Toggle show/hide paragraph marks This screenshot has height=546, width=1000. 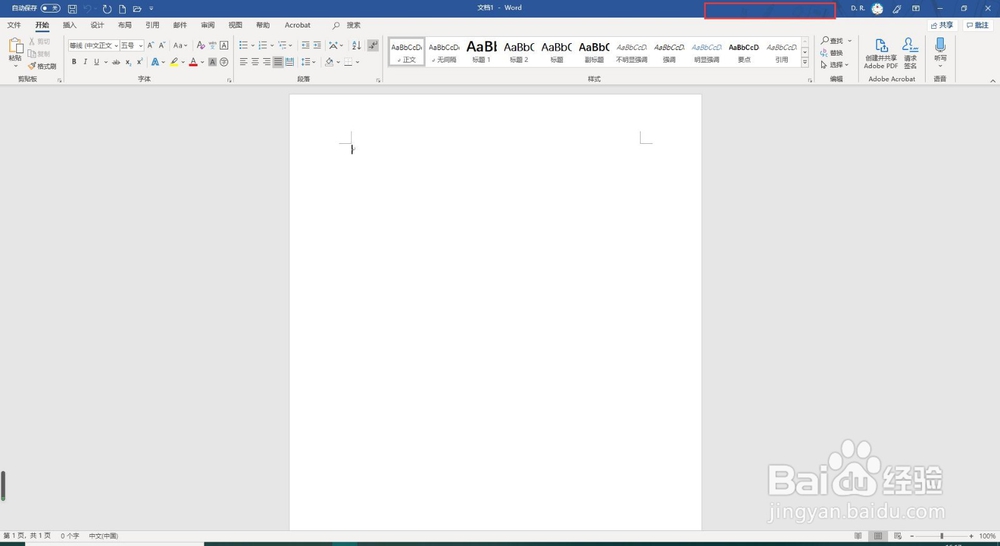(373, 45)
